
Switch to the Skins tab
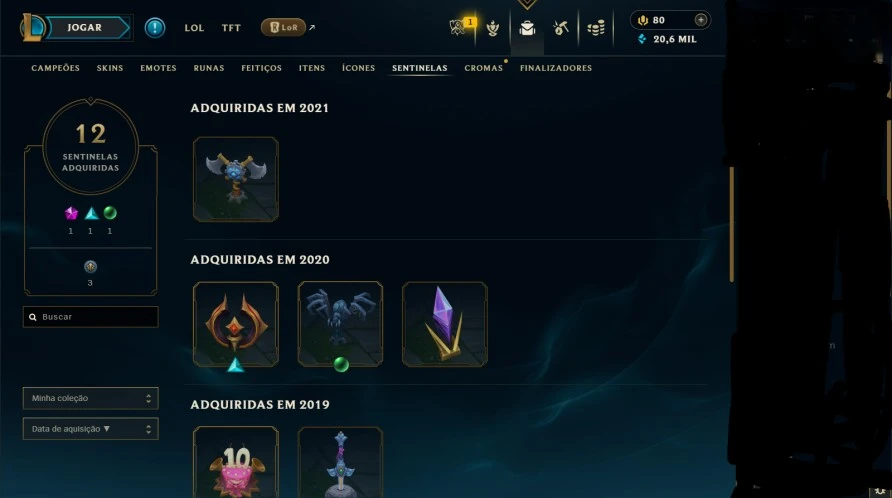coord(110,68)
